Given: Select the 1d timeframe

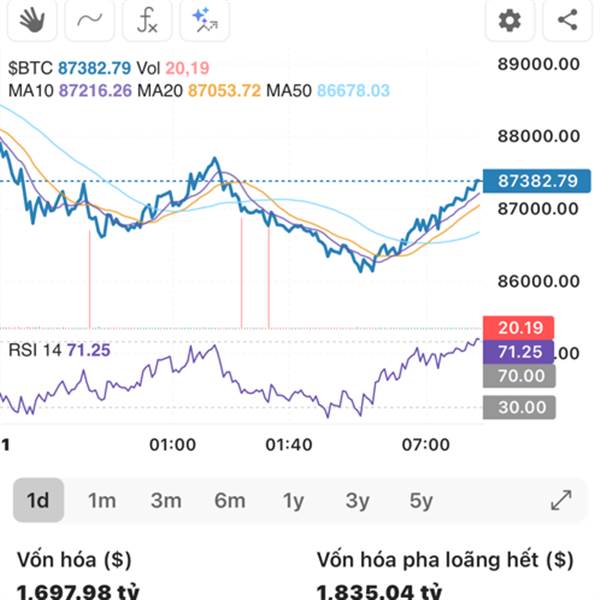Looking at the screenshot, I should (38, 500).
